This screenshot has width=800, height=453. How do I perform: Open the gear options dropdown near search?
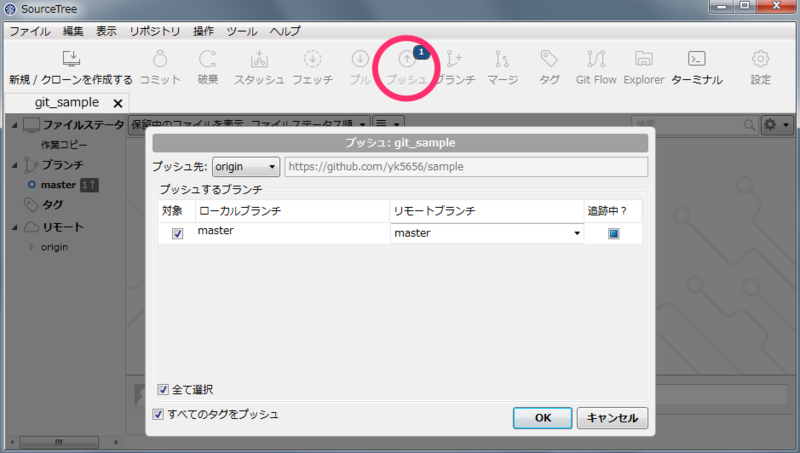coord(777,124)
